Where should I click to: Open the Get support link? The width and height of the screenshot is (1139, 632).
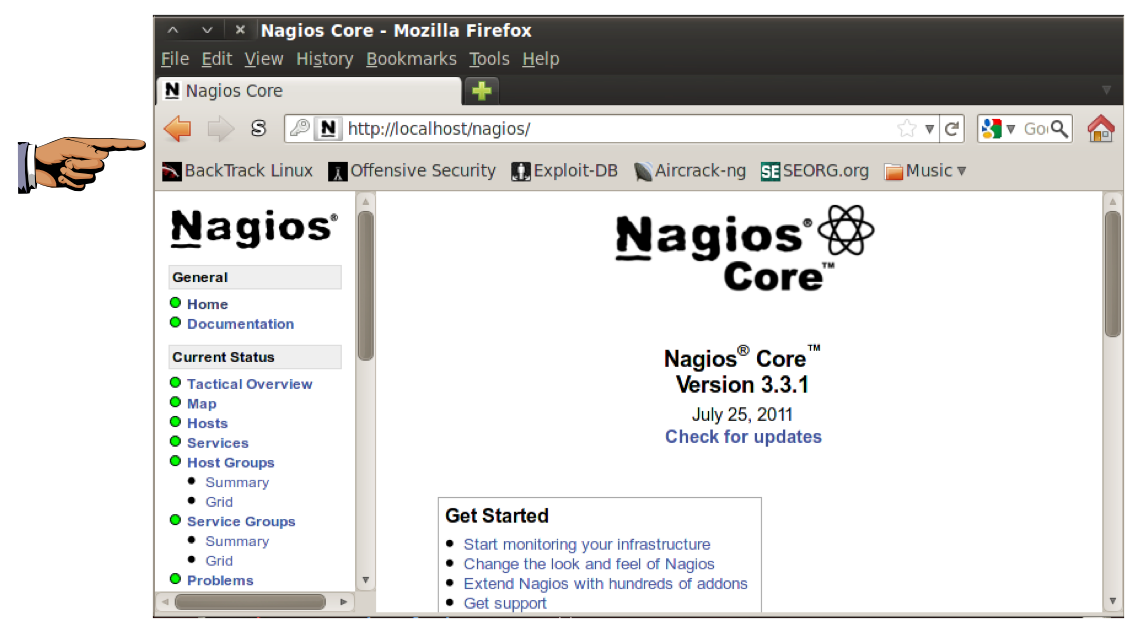(x=505, y=603)
